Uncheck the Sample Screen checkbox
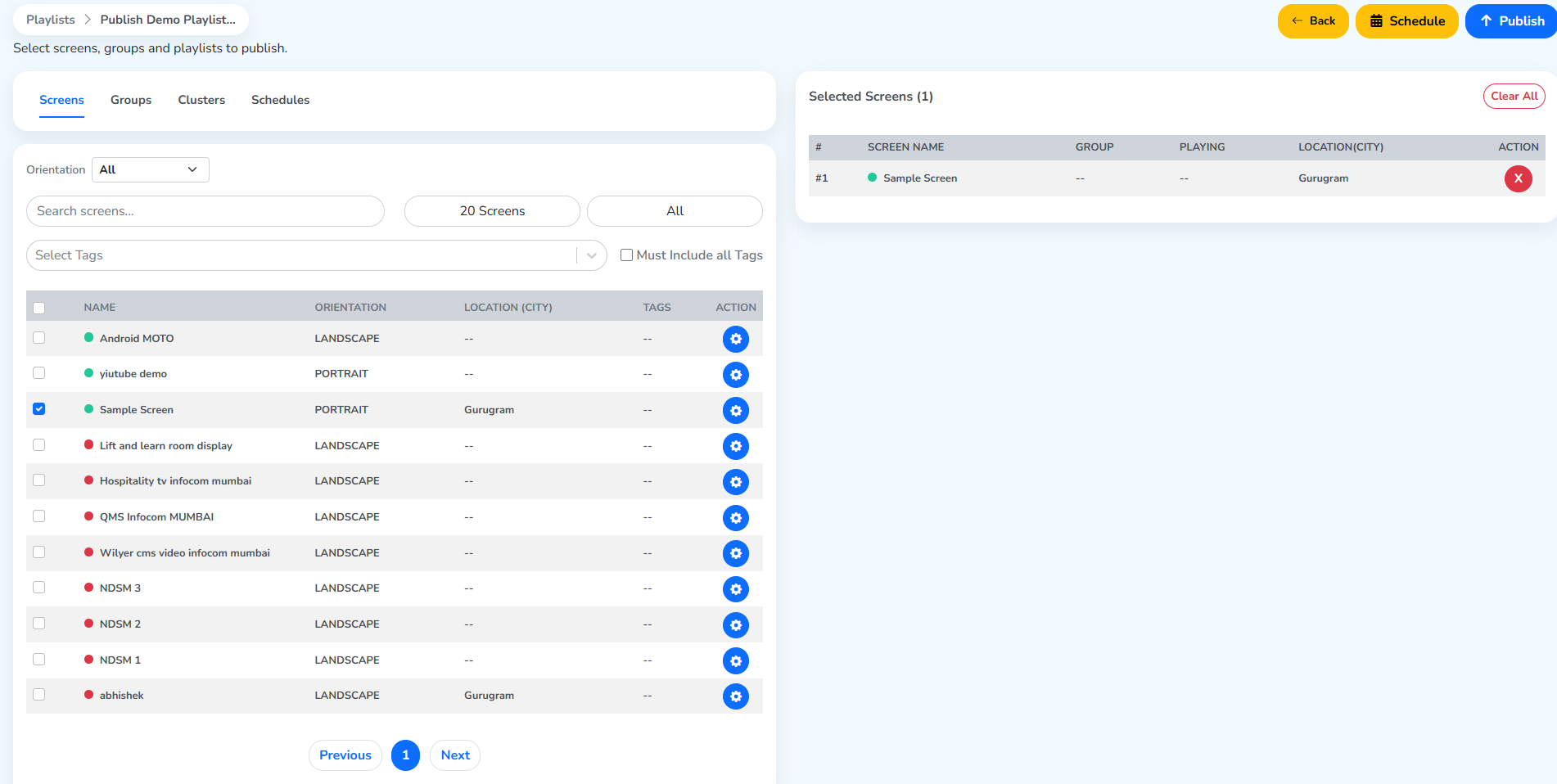1557x784 pixels. coord(38,408)
